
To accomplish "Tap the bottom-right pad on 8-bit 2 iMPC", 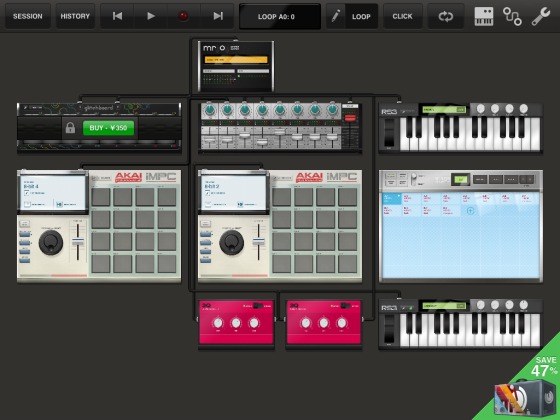I will coord(348,264).
